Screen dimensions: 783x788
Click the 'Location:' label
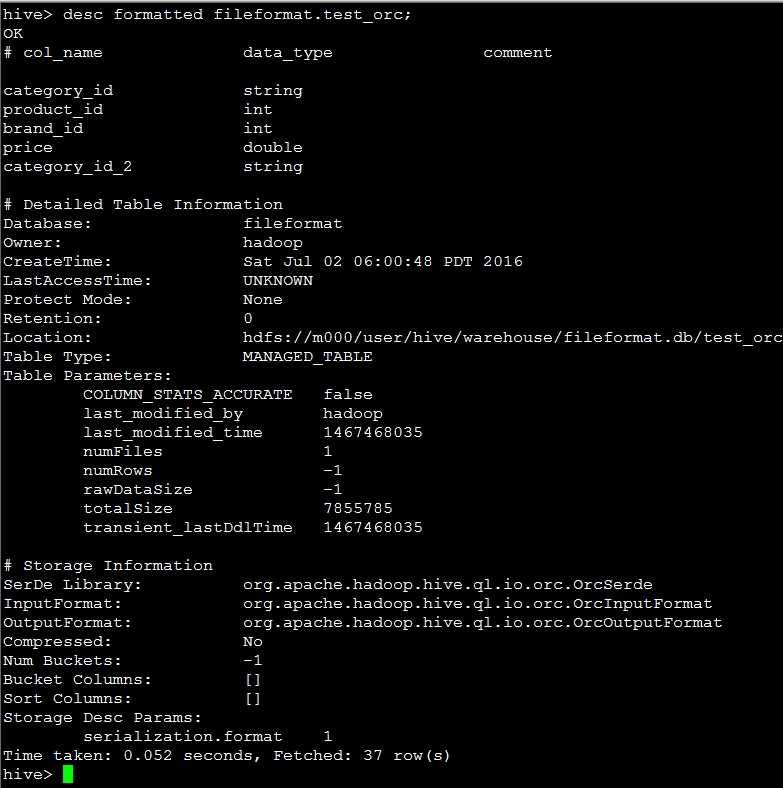(47, 338)
